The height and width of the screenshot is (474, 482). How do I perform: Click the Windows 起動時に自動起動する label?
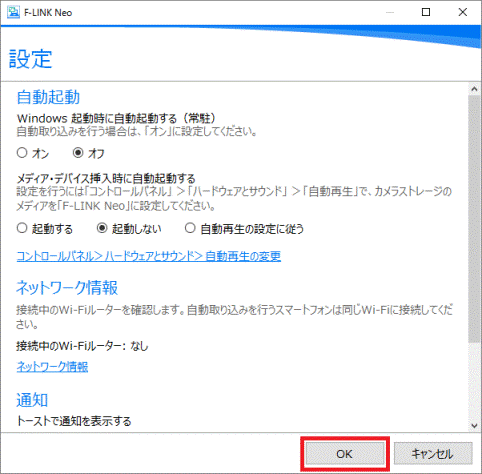(x=117, y=118)
